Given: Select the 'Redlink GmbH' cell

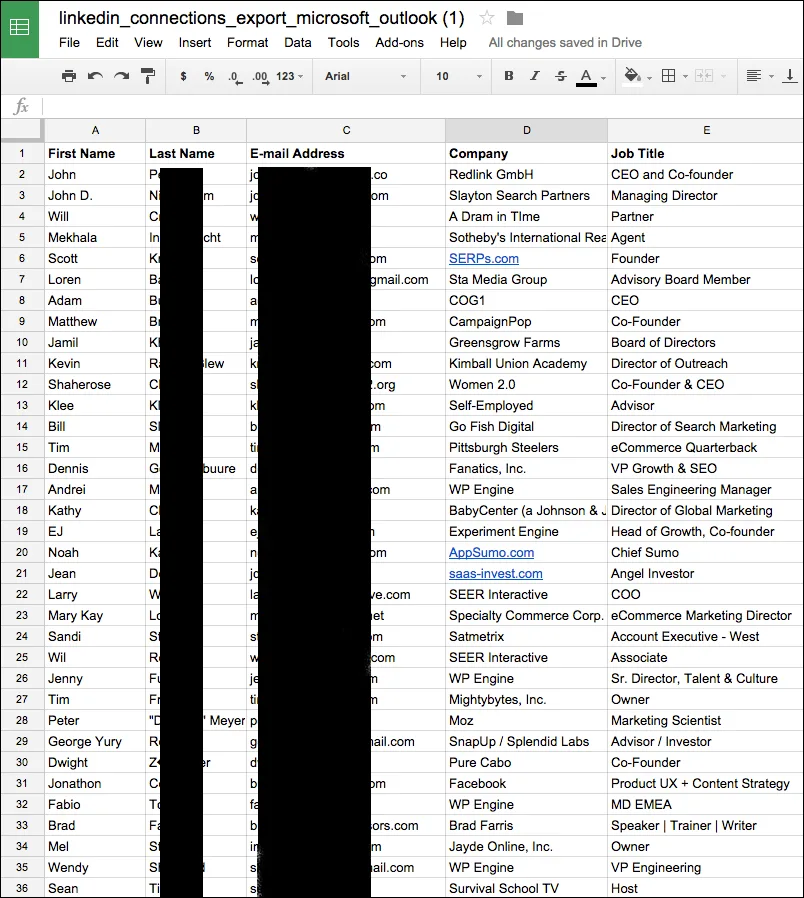Looking at the screenshot, I should [526, 174].
